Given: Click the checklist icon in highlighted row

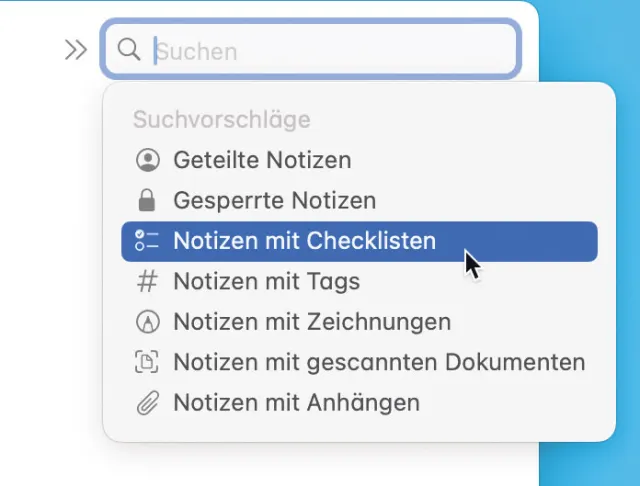Looking at the screenshot, I should [147, 241].
